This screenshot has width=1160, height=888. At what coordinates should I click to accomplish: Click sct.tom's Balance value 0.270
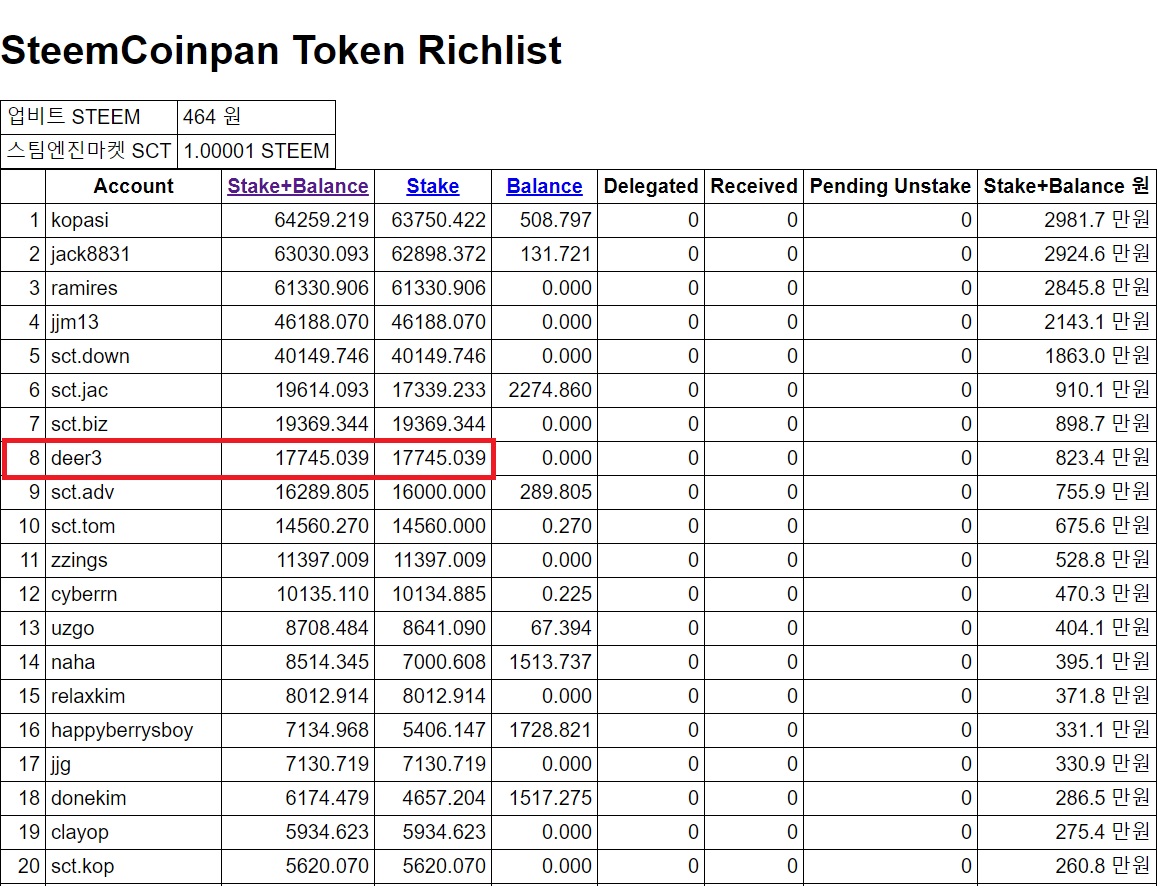click(x=567, y=526)
